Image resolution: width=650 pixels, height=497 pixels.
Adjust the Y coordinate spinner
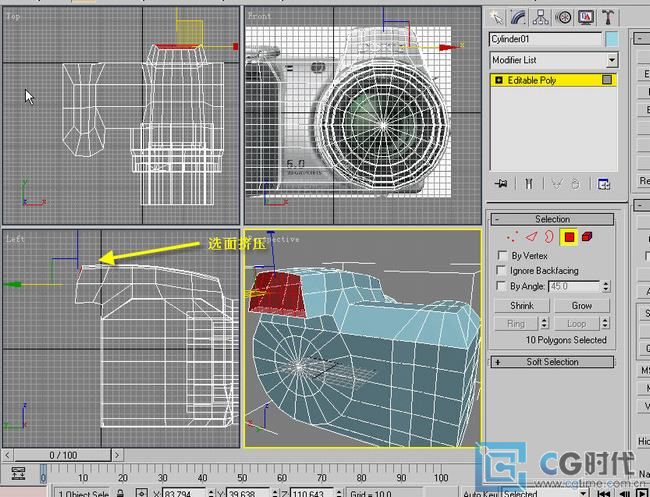pyautogui.click(x=275, y=493)
